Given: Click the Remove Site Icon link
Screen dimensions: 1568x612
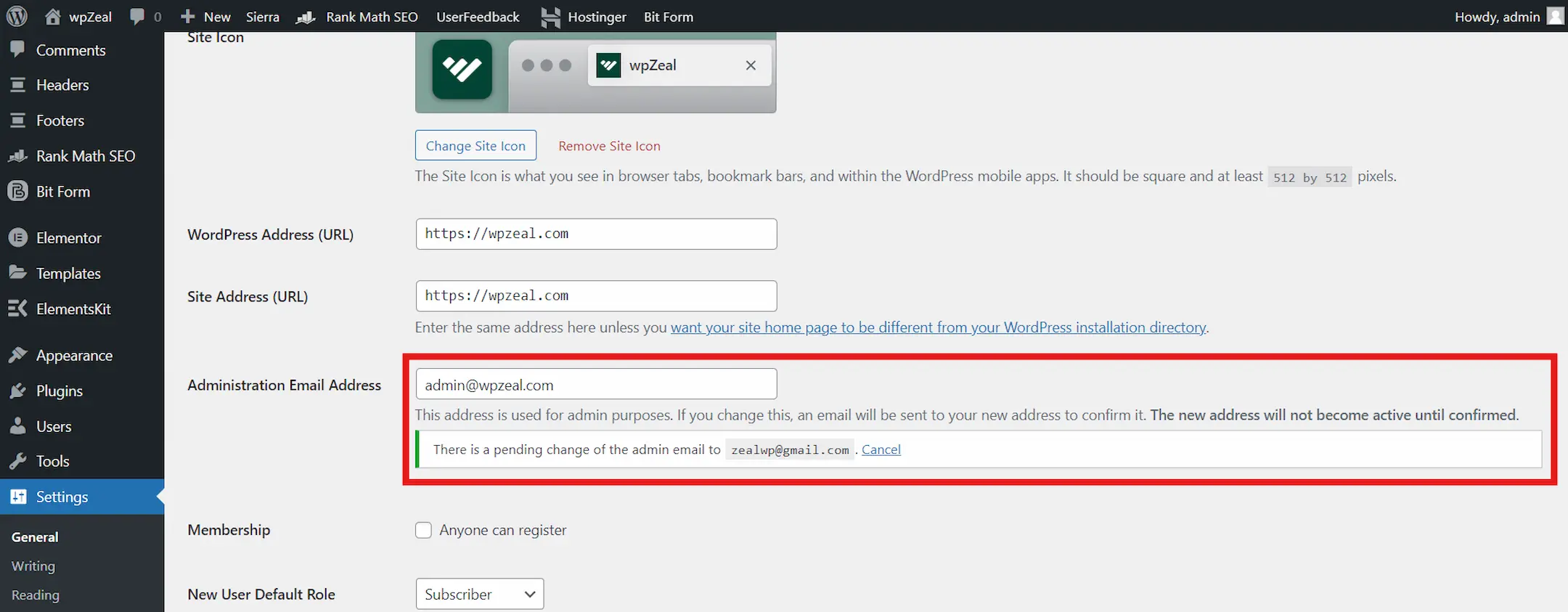Looking at the screenshot, I should pyautogui.click(x=609, y=146).
